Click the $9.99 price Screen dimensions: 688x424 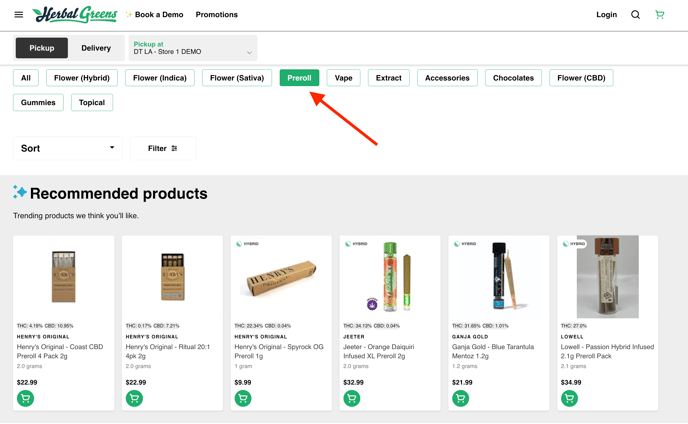pos(243,382)
